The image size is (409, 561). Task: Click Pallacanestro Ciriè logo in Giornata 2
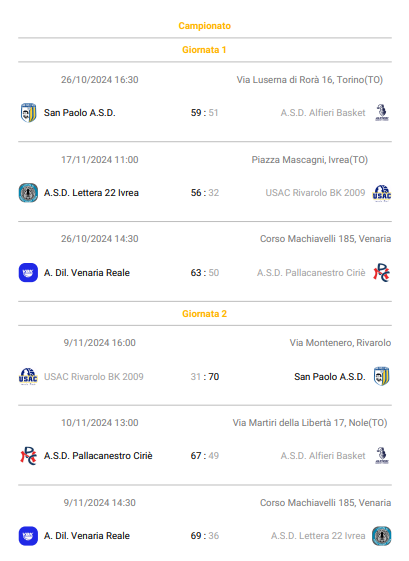coord(28,456)
